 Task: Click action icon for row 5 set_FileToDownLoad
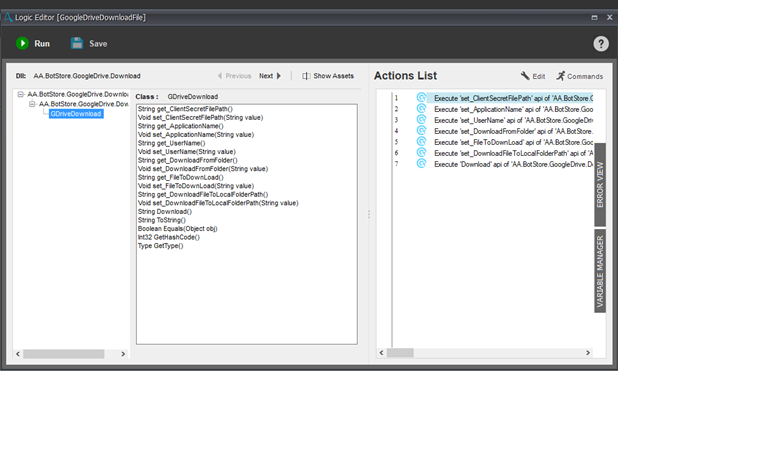pyautogui.click(x=421, y=142)
